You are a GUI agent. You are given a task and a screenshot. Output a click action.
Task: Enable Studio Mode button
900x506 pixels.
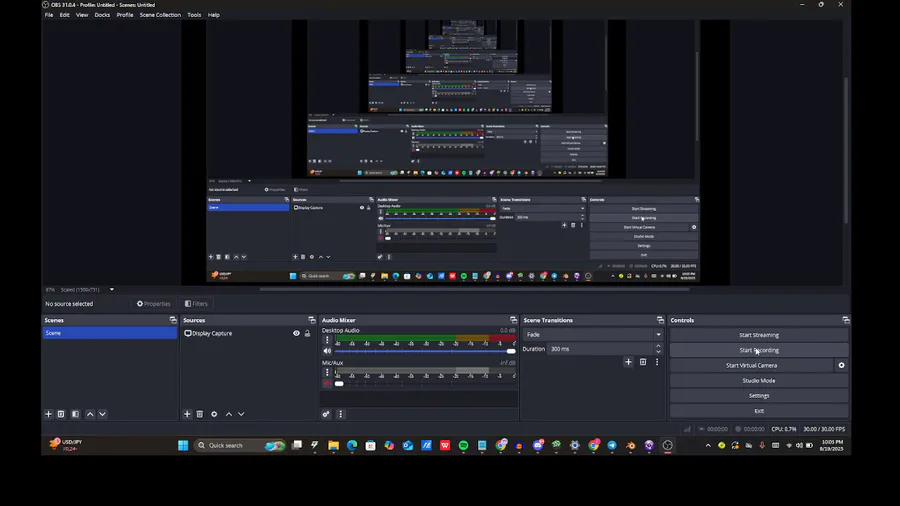tap(759, 380)
